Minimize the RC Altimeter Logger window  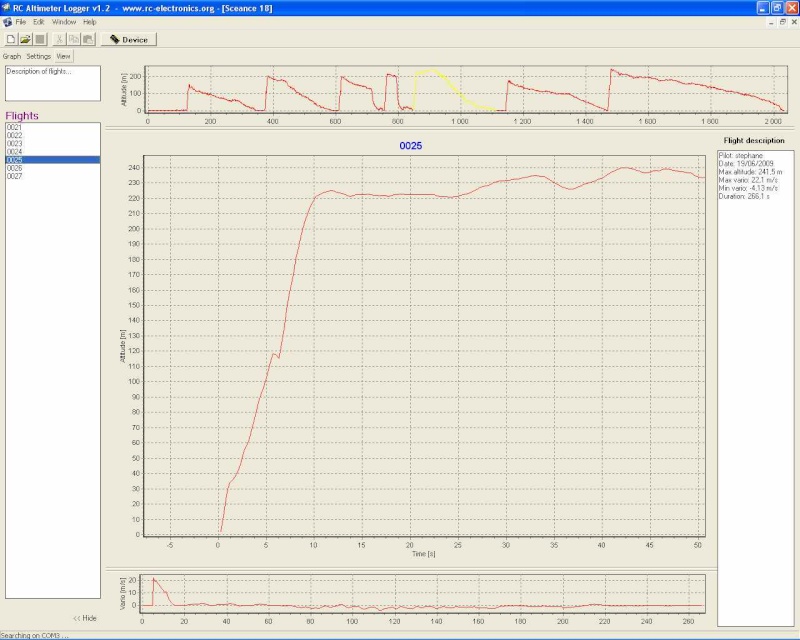point(763,8)
